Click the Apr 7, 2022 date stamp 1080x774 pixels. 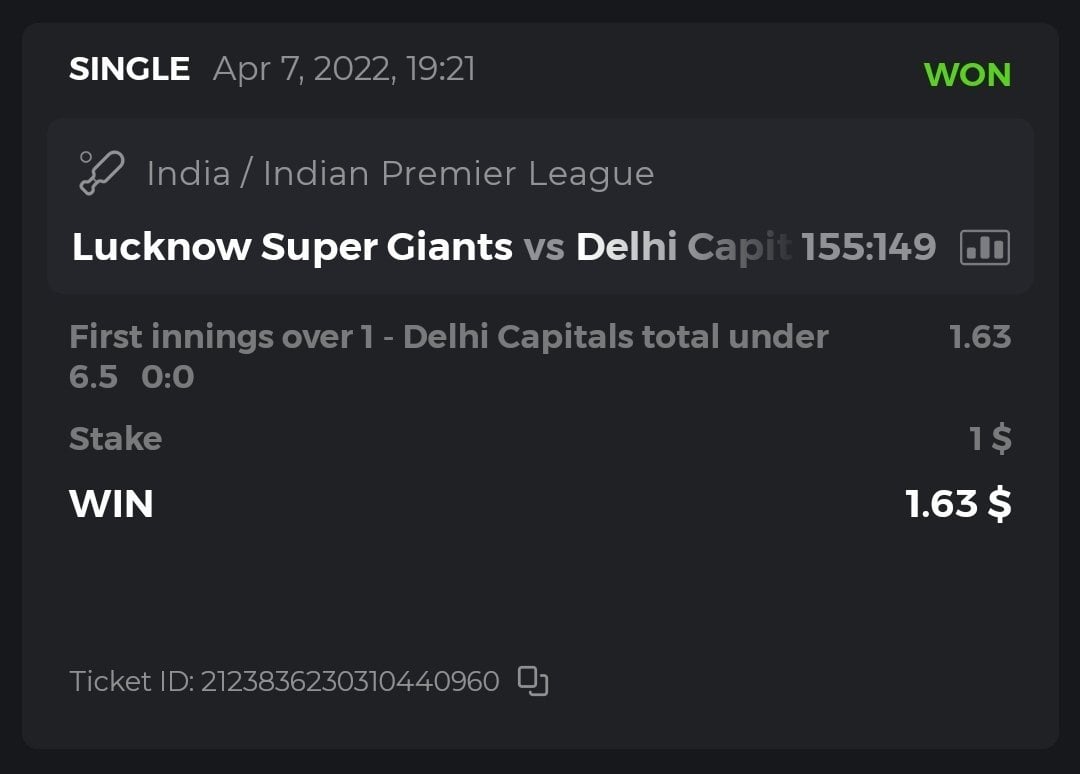[x=344, y=69]
